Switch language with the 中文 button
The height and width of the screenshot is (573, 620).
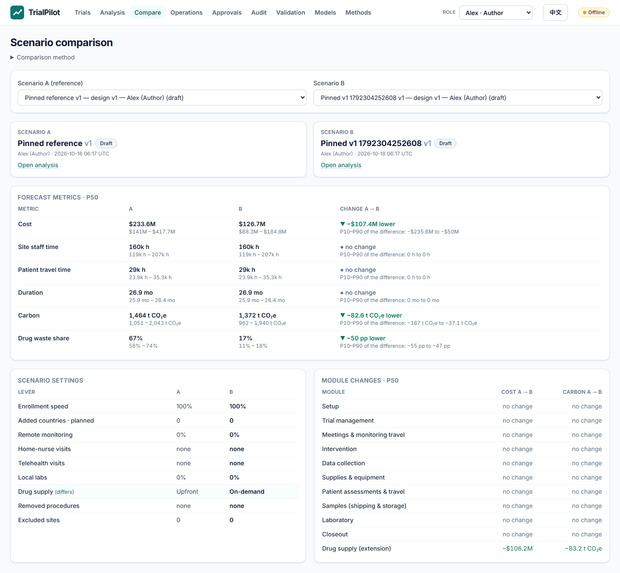[x=555, y=13]
